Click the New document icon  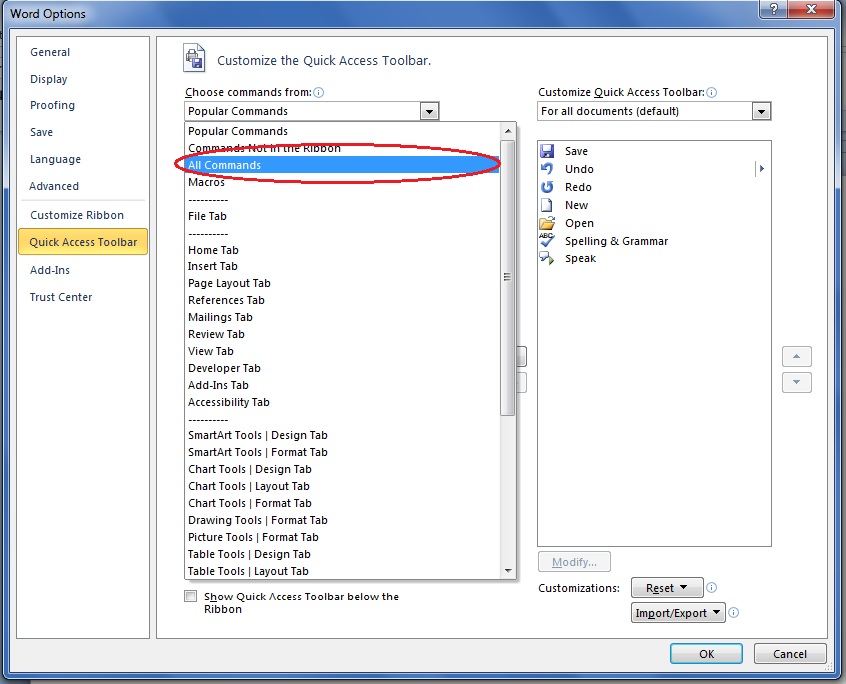(545, 205)
